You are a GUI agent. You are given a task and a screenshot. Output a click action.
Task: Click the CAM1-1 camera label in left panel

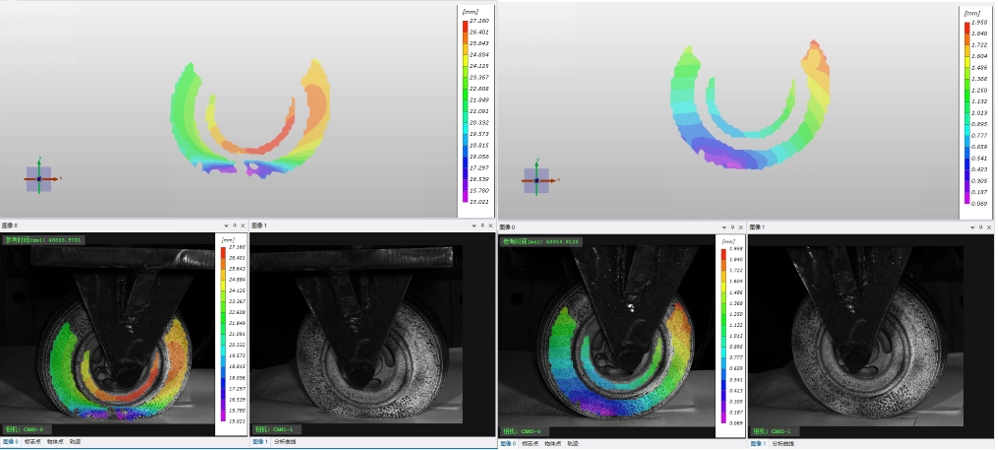coord(273,428)
